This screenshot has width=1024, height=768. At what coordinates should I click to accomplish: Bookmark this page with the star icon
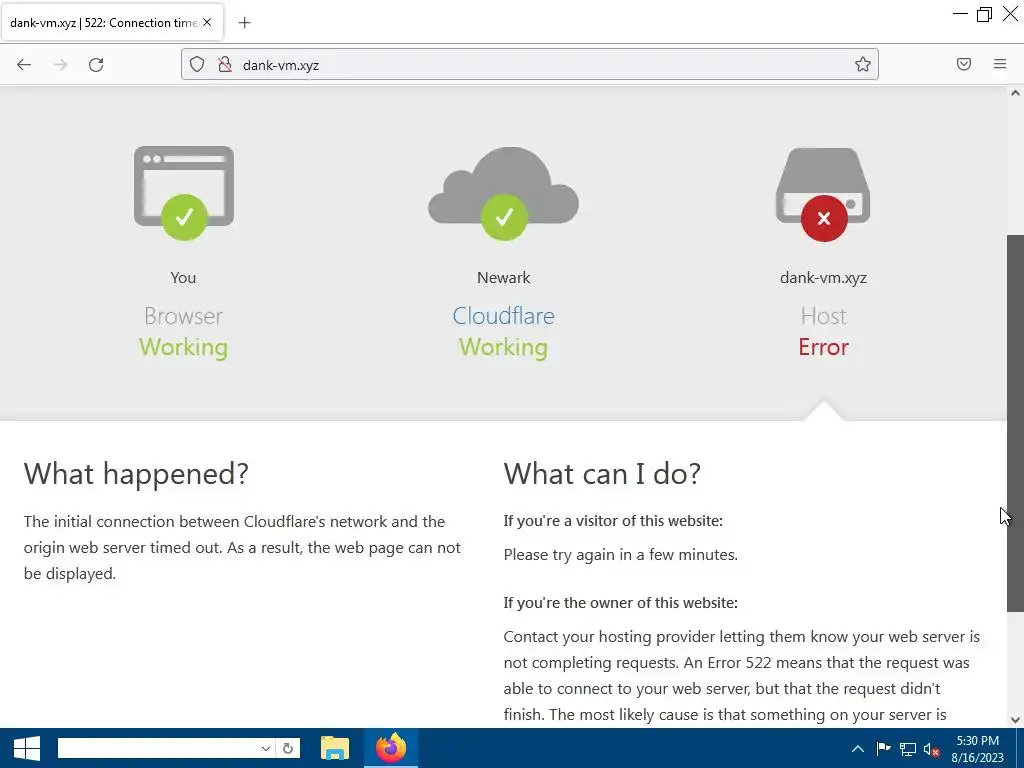pos(863,64)
